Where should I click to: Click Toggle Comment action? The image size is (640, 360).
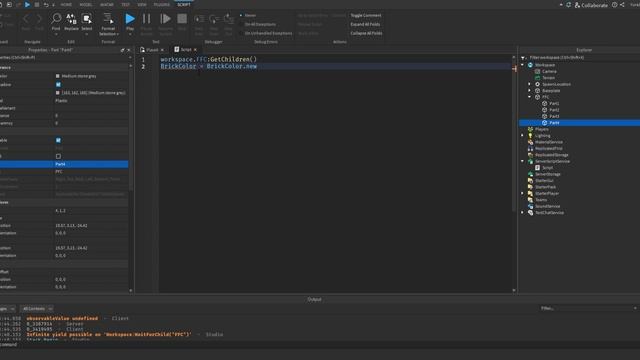(366, 16)
